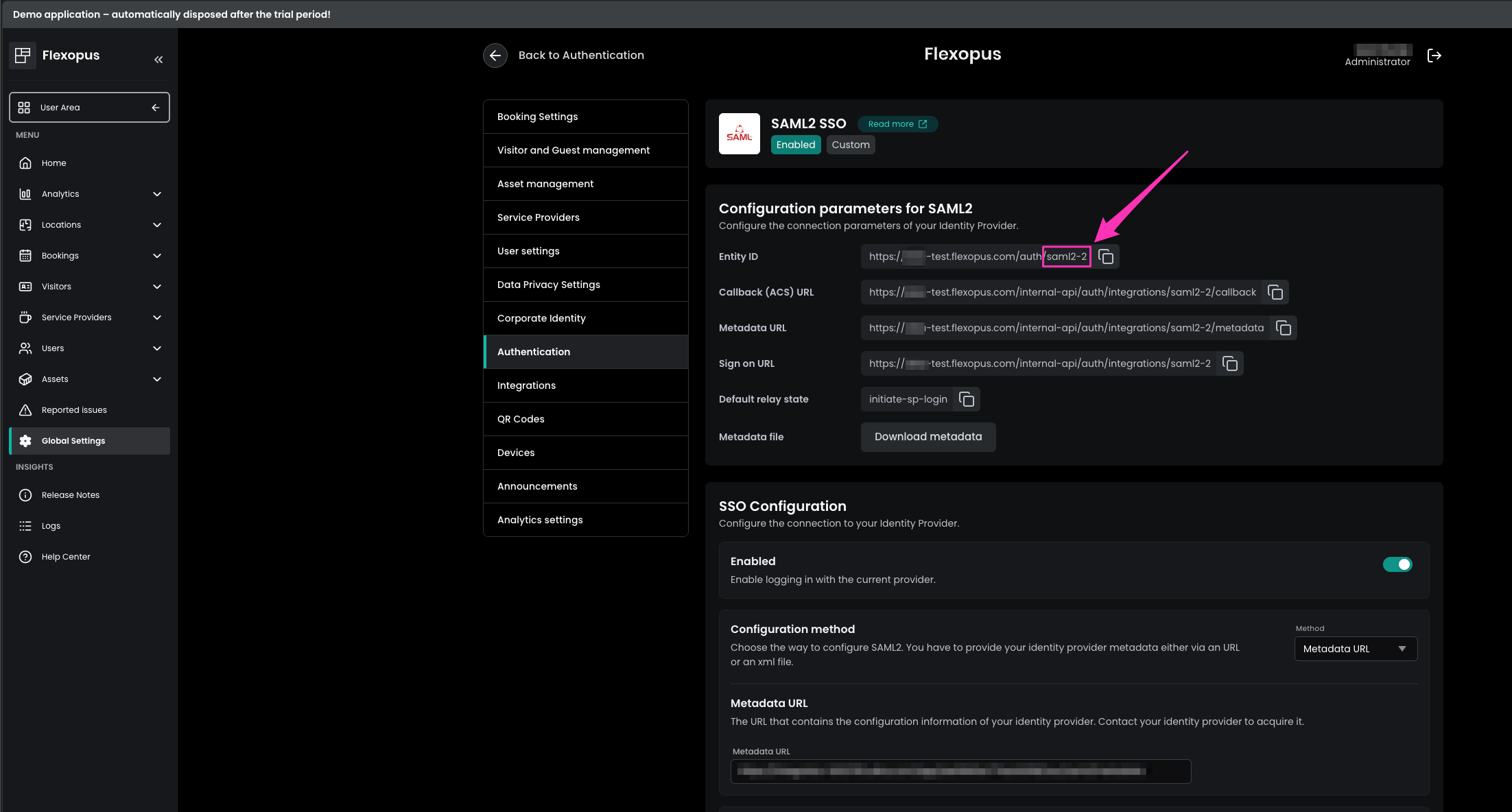Click the SAML logo thumbnail

coord(740,134)
